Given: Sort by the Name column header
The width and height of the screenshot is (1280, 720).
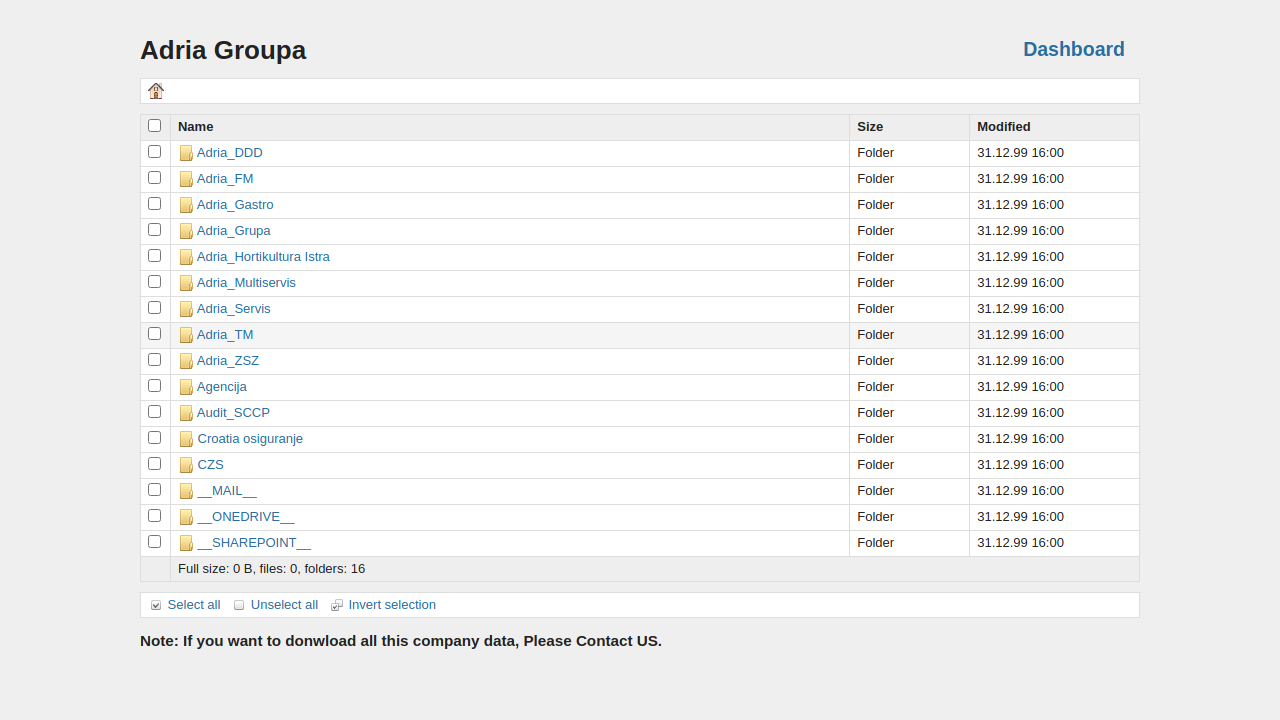Looking at the screenshot, I should [196, 127].
